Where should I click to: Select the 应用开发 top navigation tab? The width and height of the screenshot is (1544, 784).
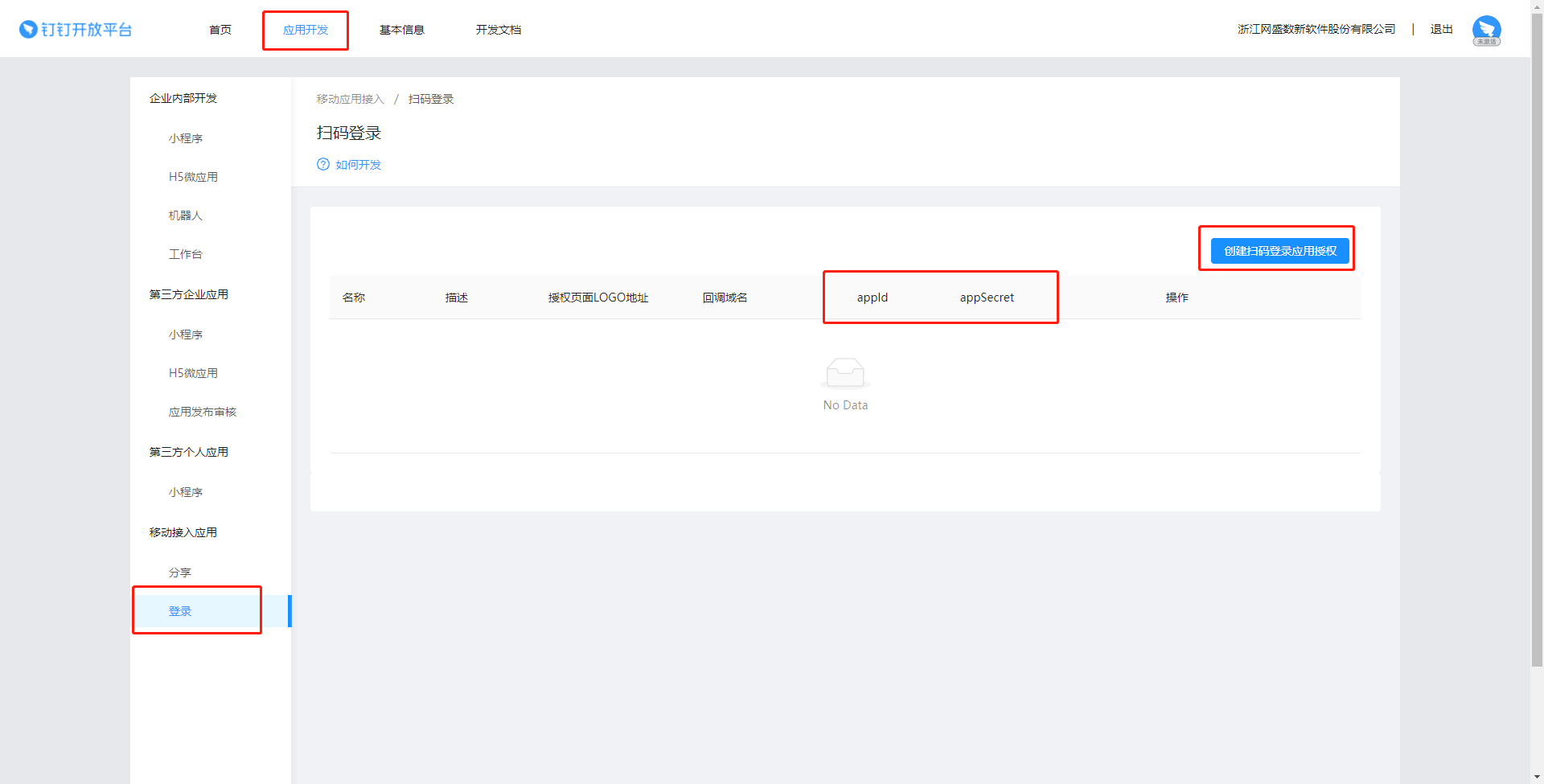[x=306, y=30]
